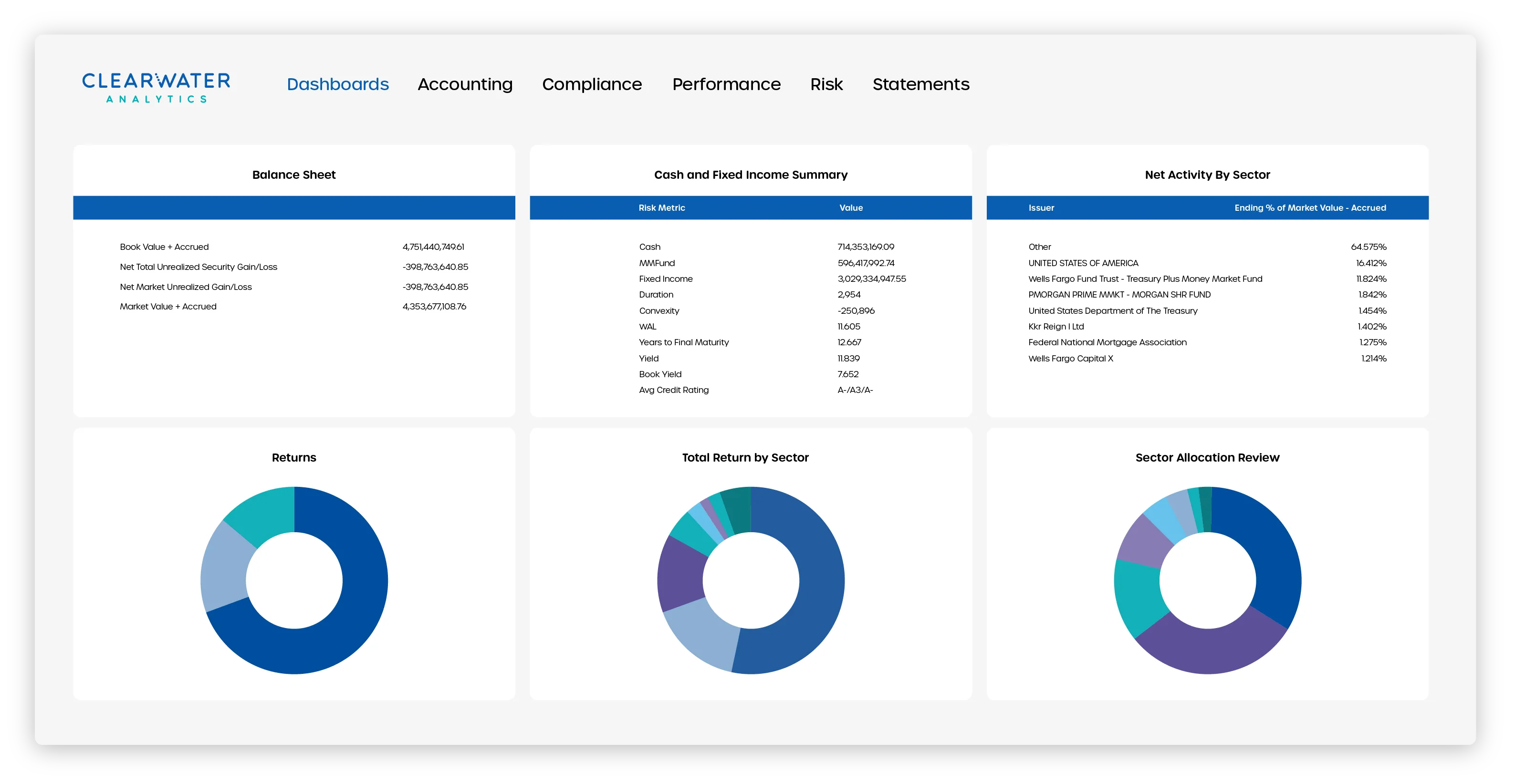Select the Market Value + Accrued row
1515x784 pixels.
pyautogui.click(x=168, y=306)
